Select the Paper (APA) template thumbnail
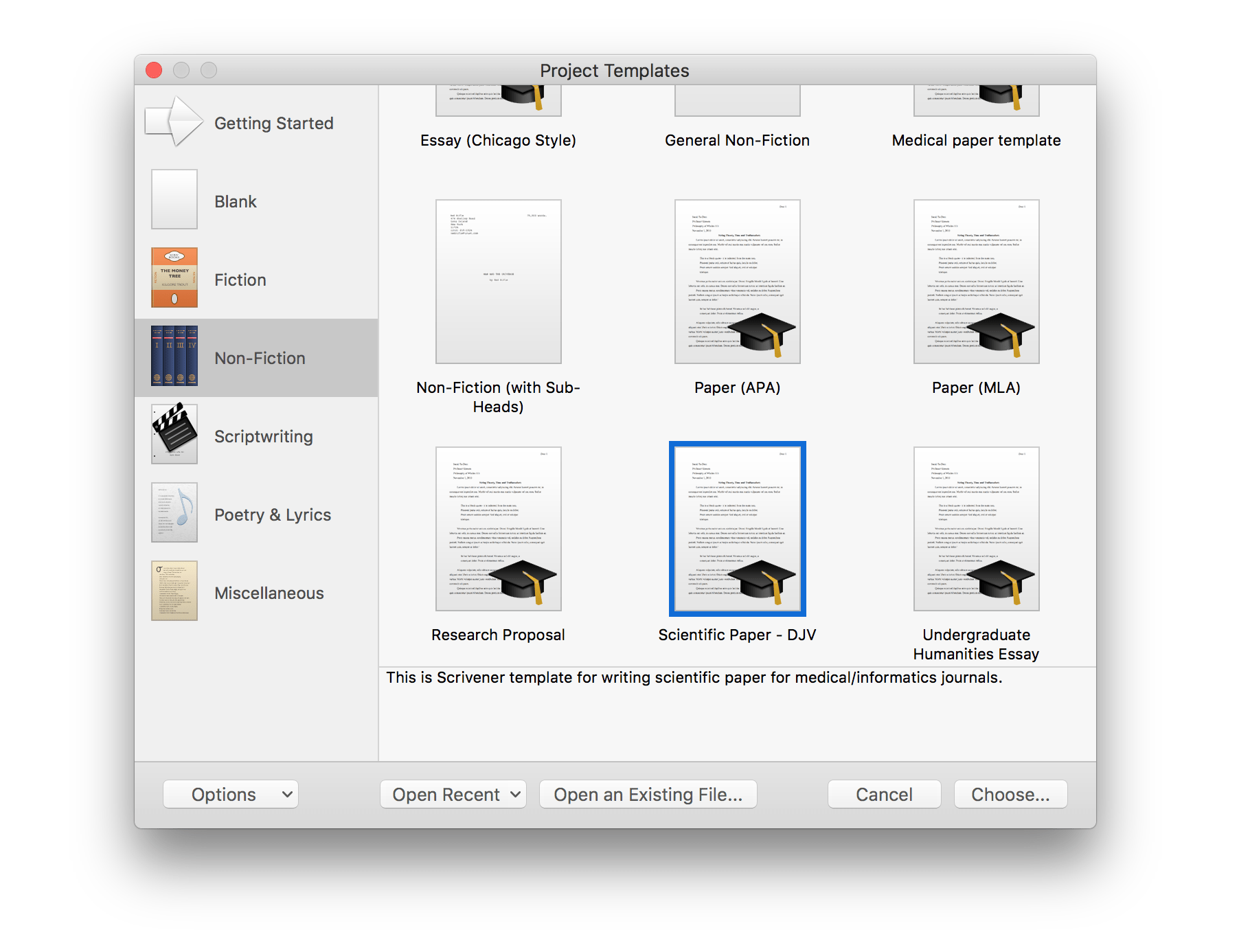Image resolution: width=1250 pixels, height=952 pixels. click(738, 282)
